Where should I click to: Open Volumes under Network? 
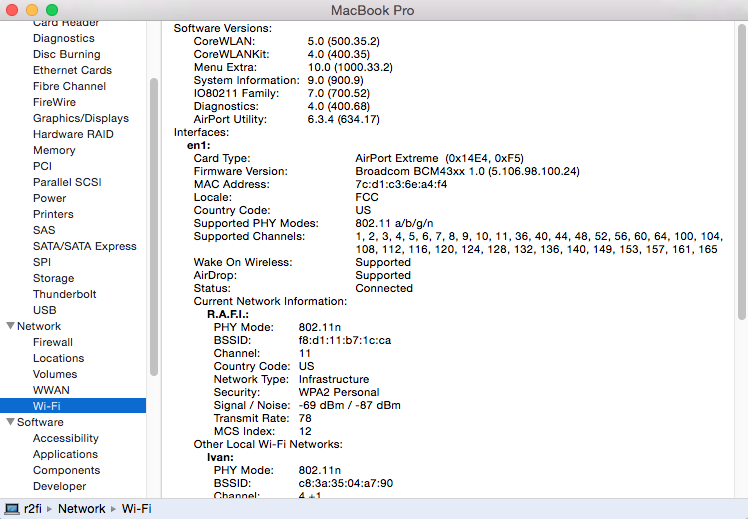[55, 374]
